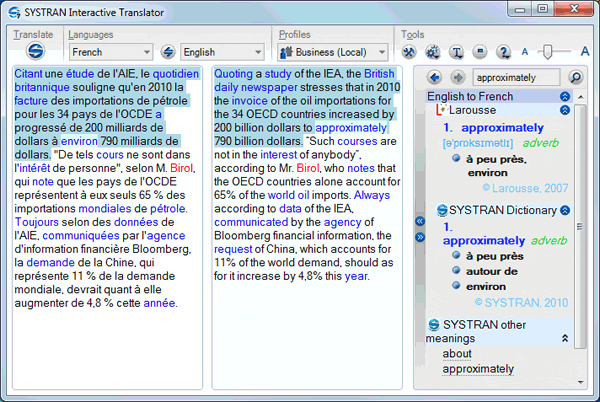Click the dictionary panel scrollbar thumb

pos(580,226)
